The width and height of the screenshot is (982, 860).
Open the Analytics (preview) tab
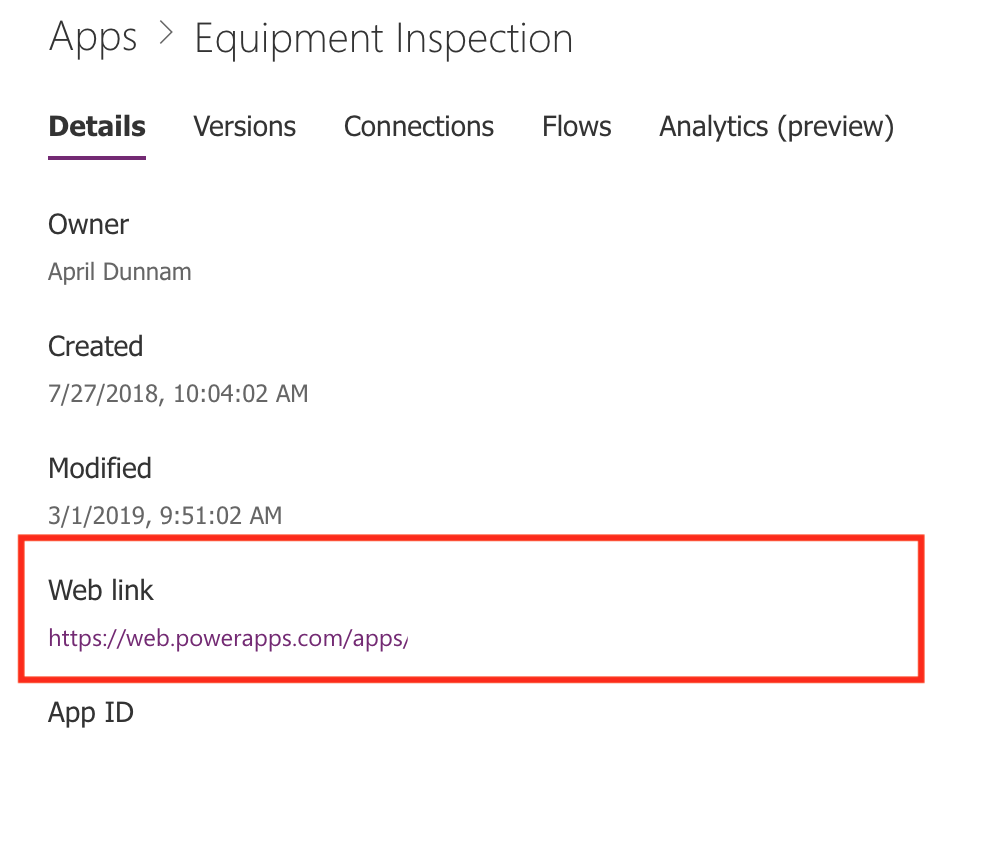click(x=777, y=127)
